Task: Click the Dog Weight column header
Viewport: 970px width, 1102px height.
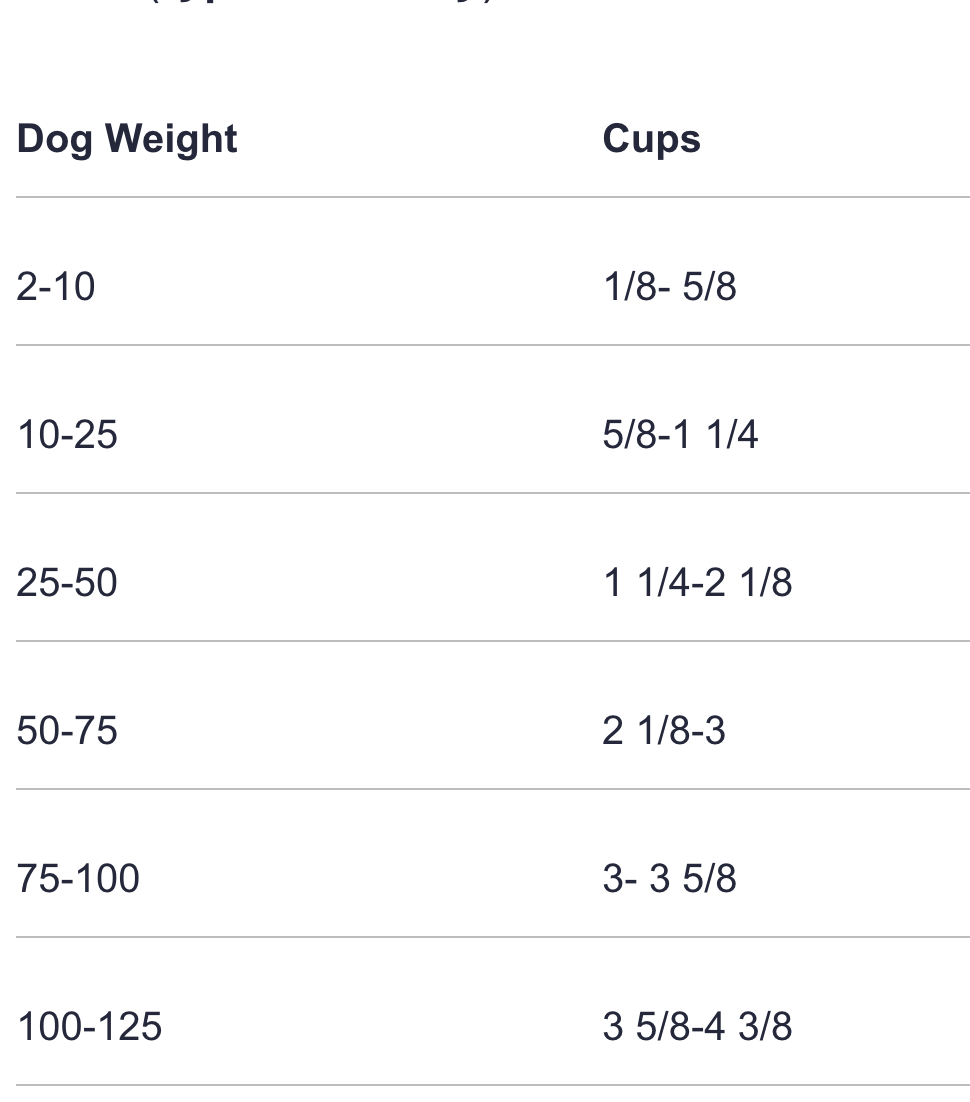Action: [x=127, y=139]
